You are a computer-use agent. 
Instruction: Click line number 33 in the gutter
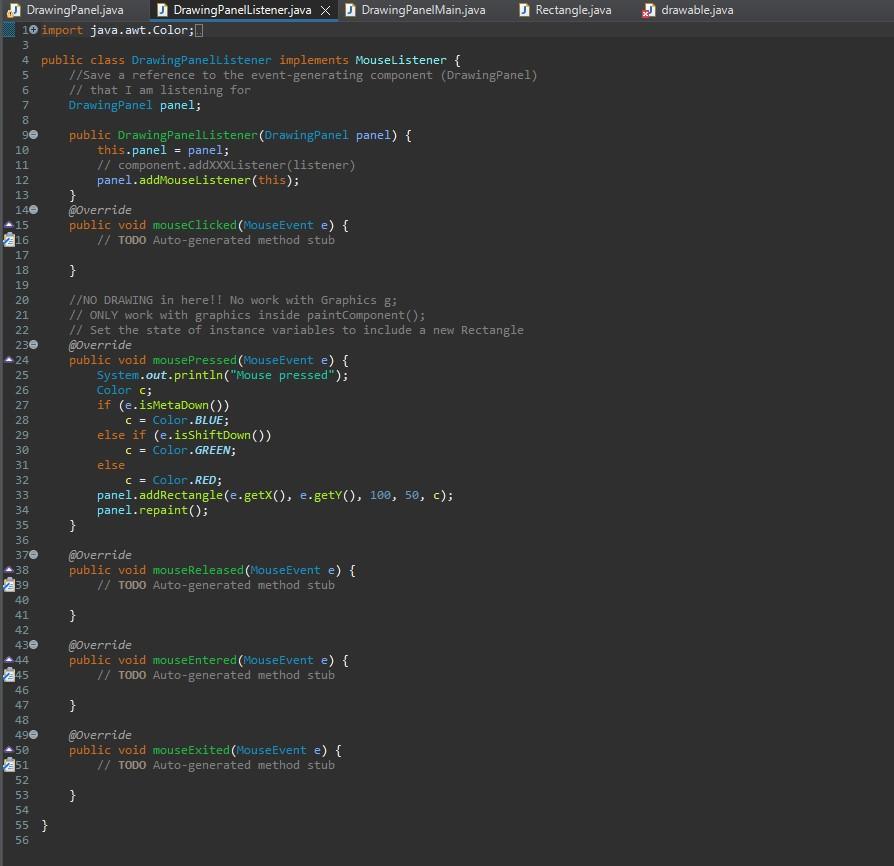coord(22,495)
